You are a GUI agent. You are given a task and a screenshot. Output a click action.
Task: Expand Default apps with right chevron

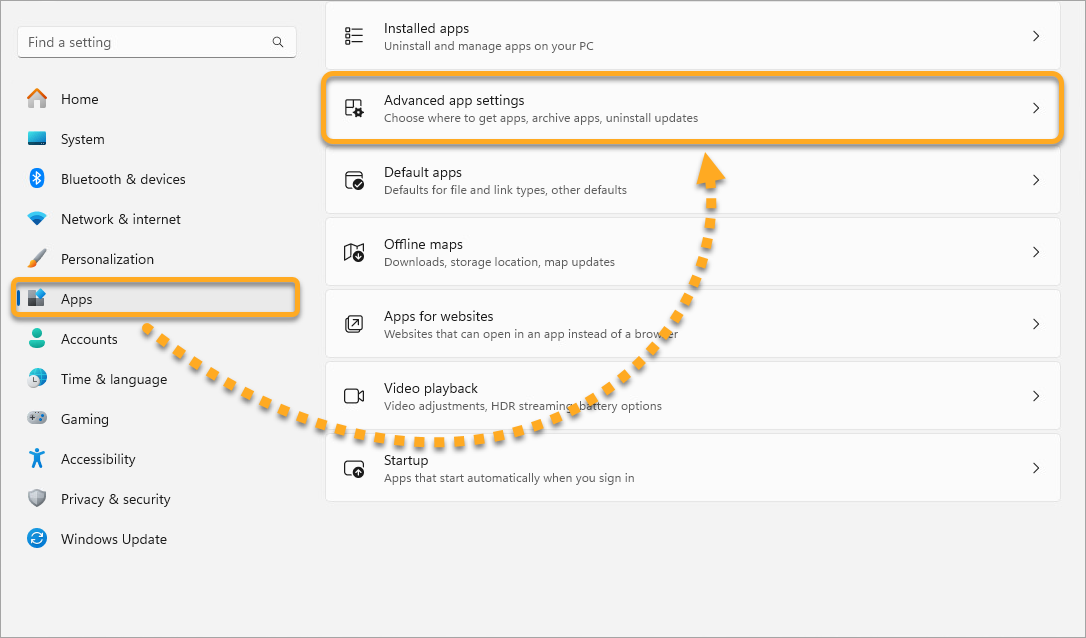click(1036, 180)
